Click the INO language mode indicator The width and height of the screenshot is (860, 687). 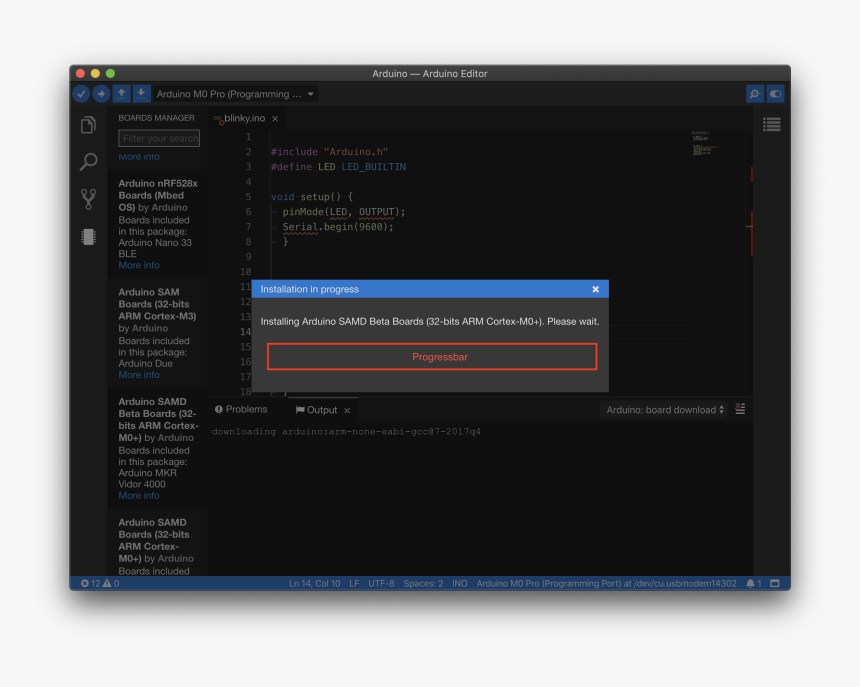coord(460,583)
